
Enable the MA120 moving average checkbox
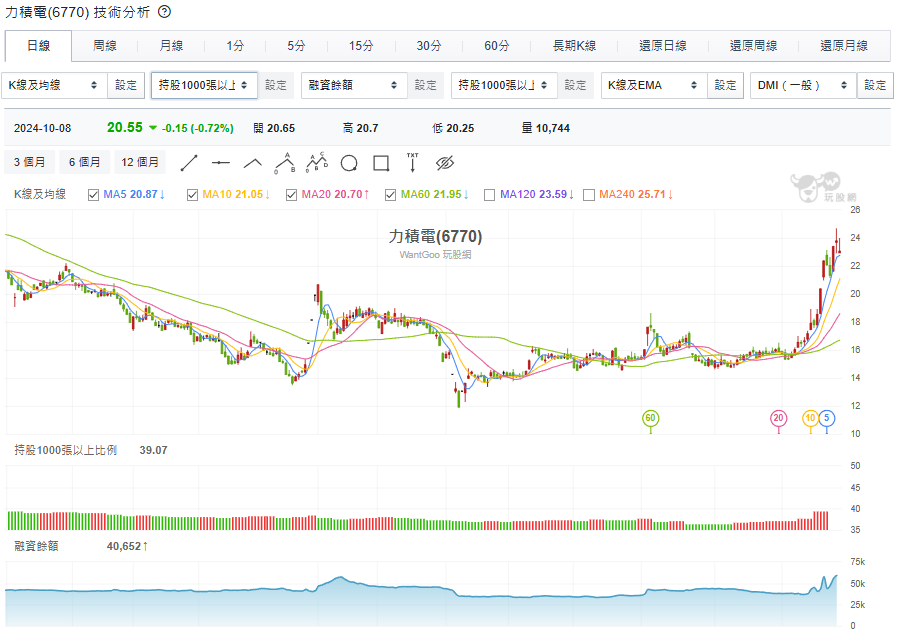click(x=487, y=196)
